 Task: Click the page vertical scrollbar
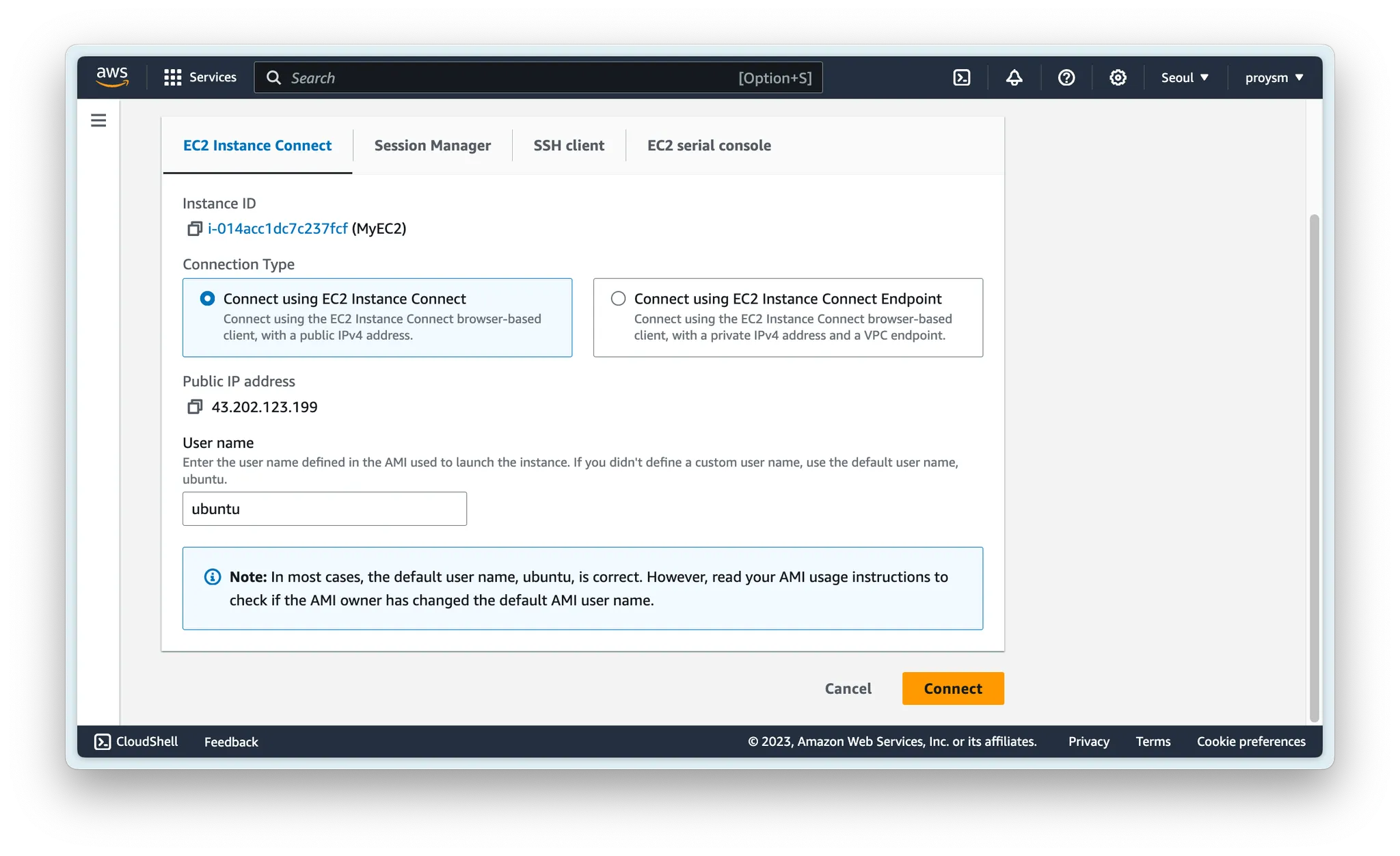coord(1313,468)
